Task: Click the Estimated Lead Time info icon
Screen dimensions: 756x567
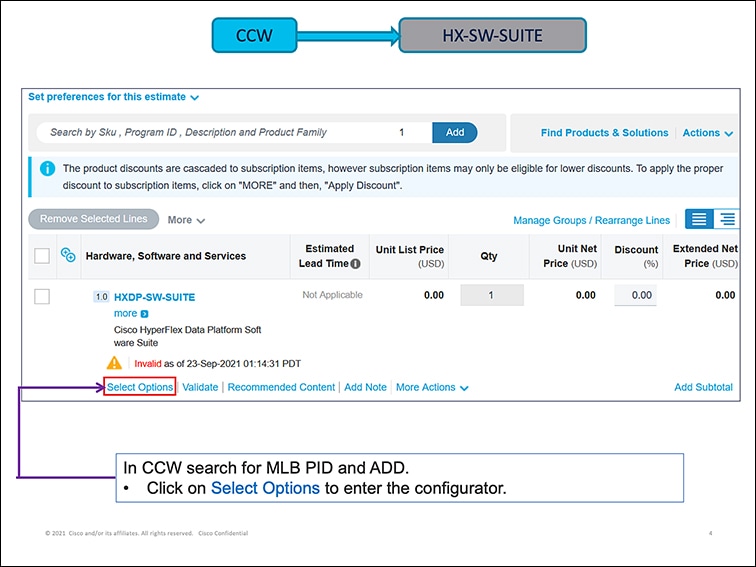Action: (355, 264)
